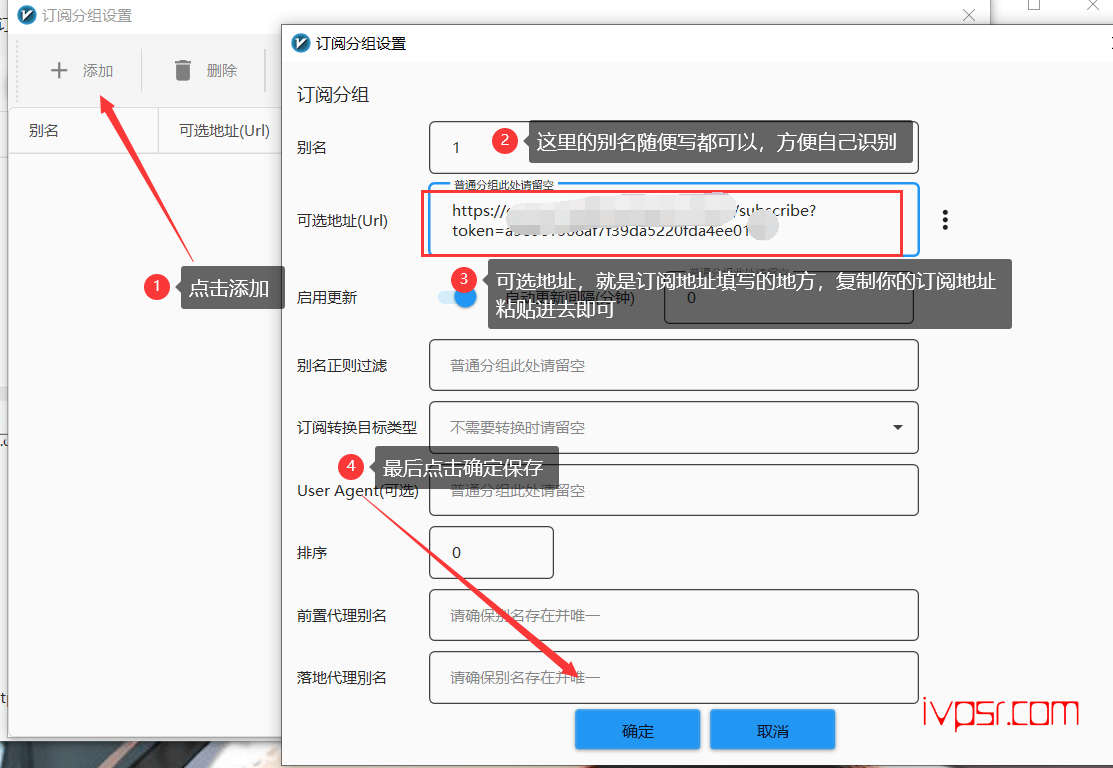Click the v2rayN logo in the background window title
The image size is (1113, 768).
tap(27, 15)
